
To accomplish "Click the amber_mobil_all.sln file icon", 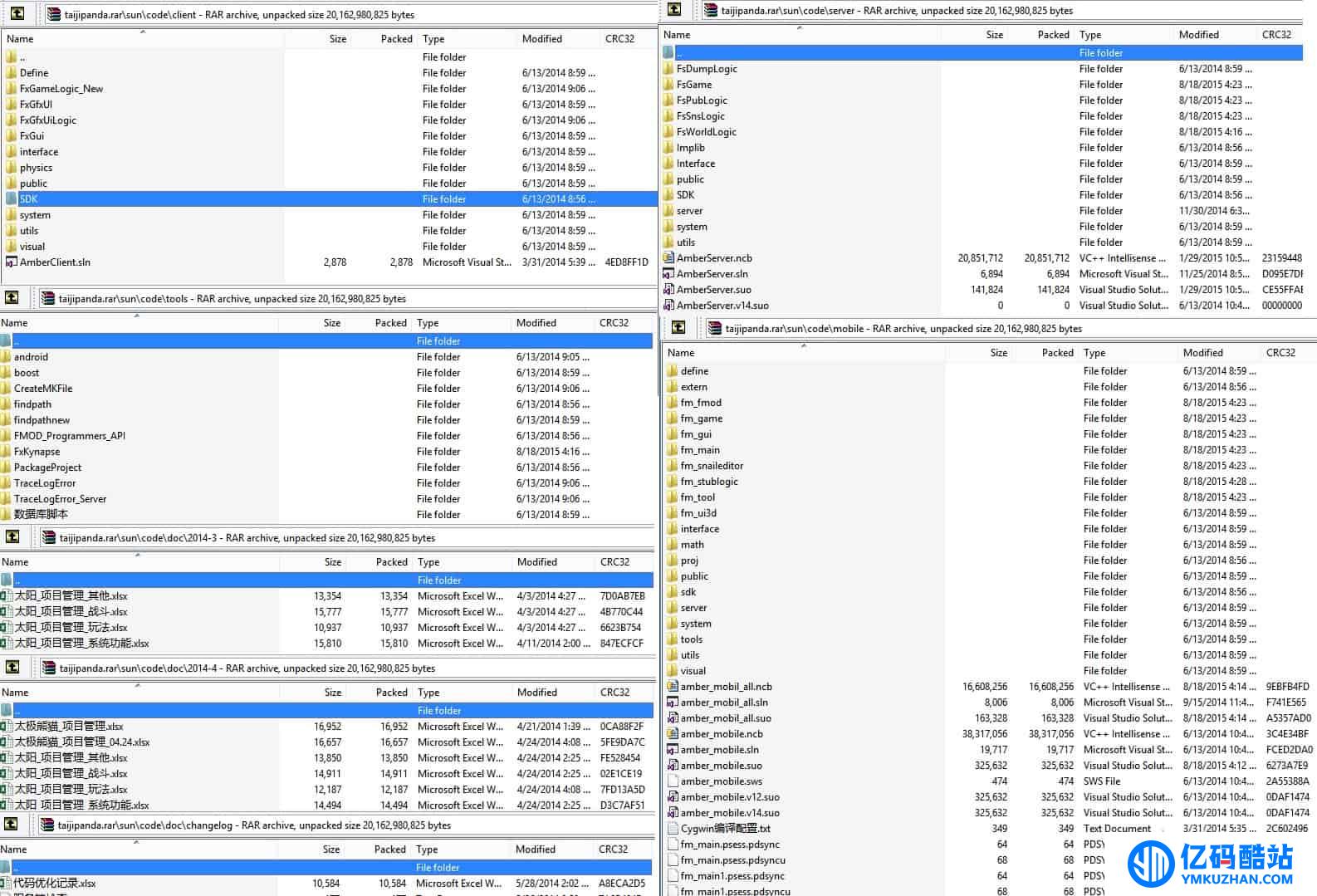I will 673,703.
